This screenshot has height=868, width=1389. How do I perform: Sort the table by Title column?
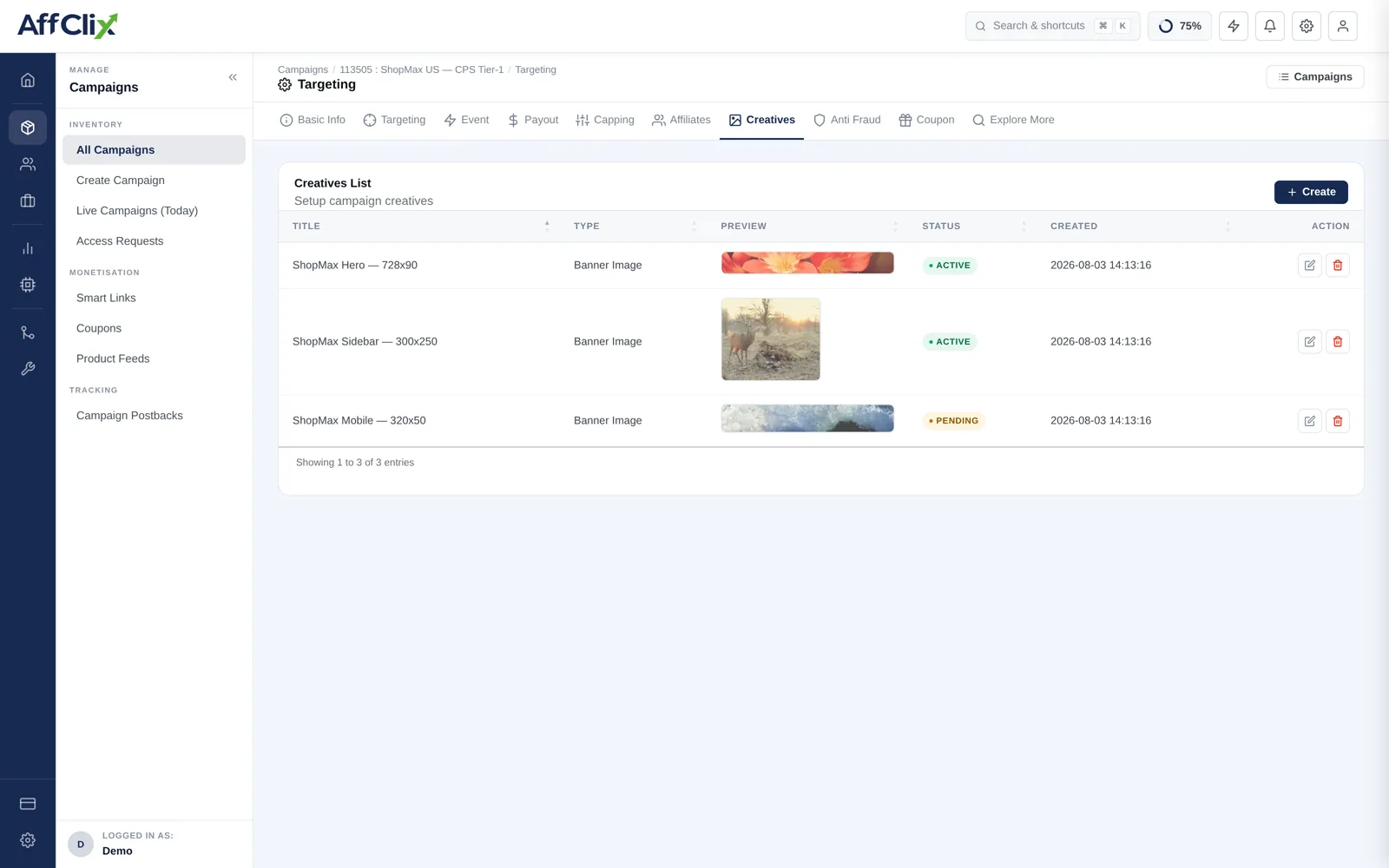(x=419, y=227)
